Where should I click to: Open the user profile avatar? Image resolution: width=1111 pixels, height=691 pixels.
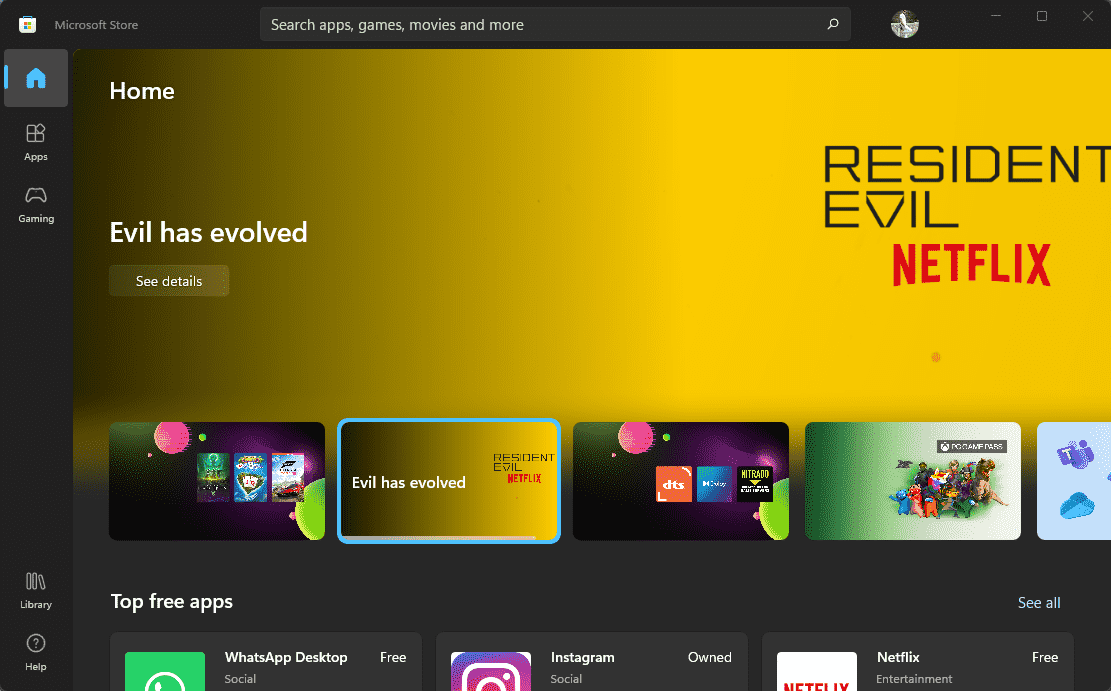click(905, 24)
